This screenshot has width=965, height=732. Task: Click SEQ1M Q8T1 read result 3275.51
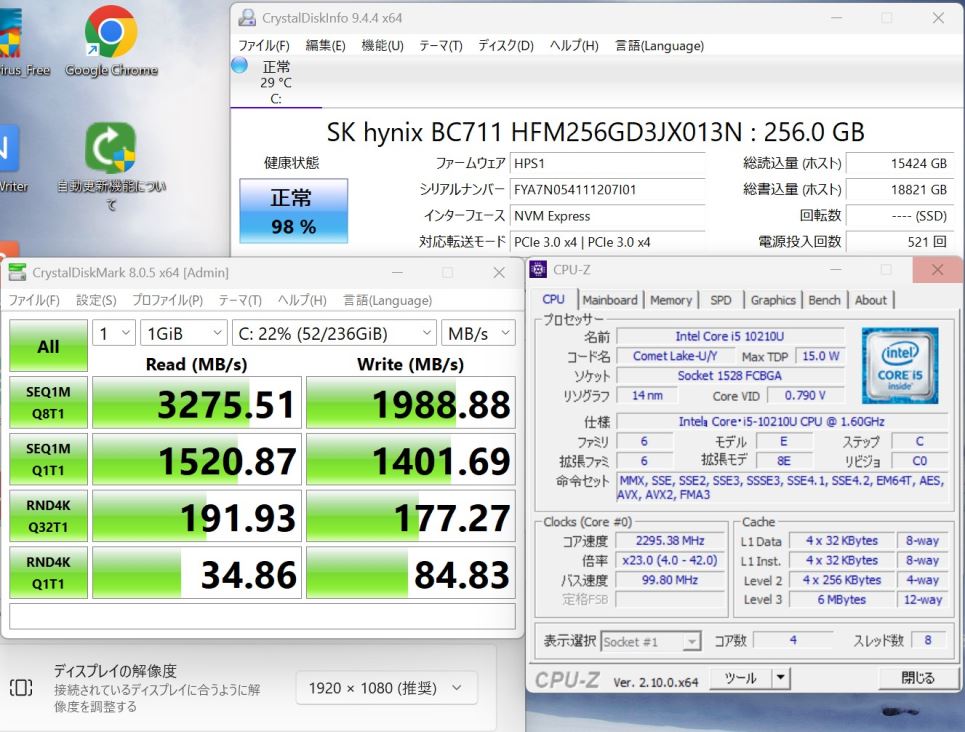[197, 403]
